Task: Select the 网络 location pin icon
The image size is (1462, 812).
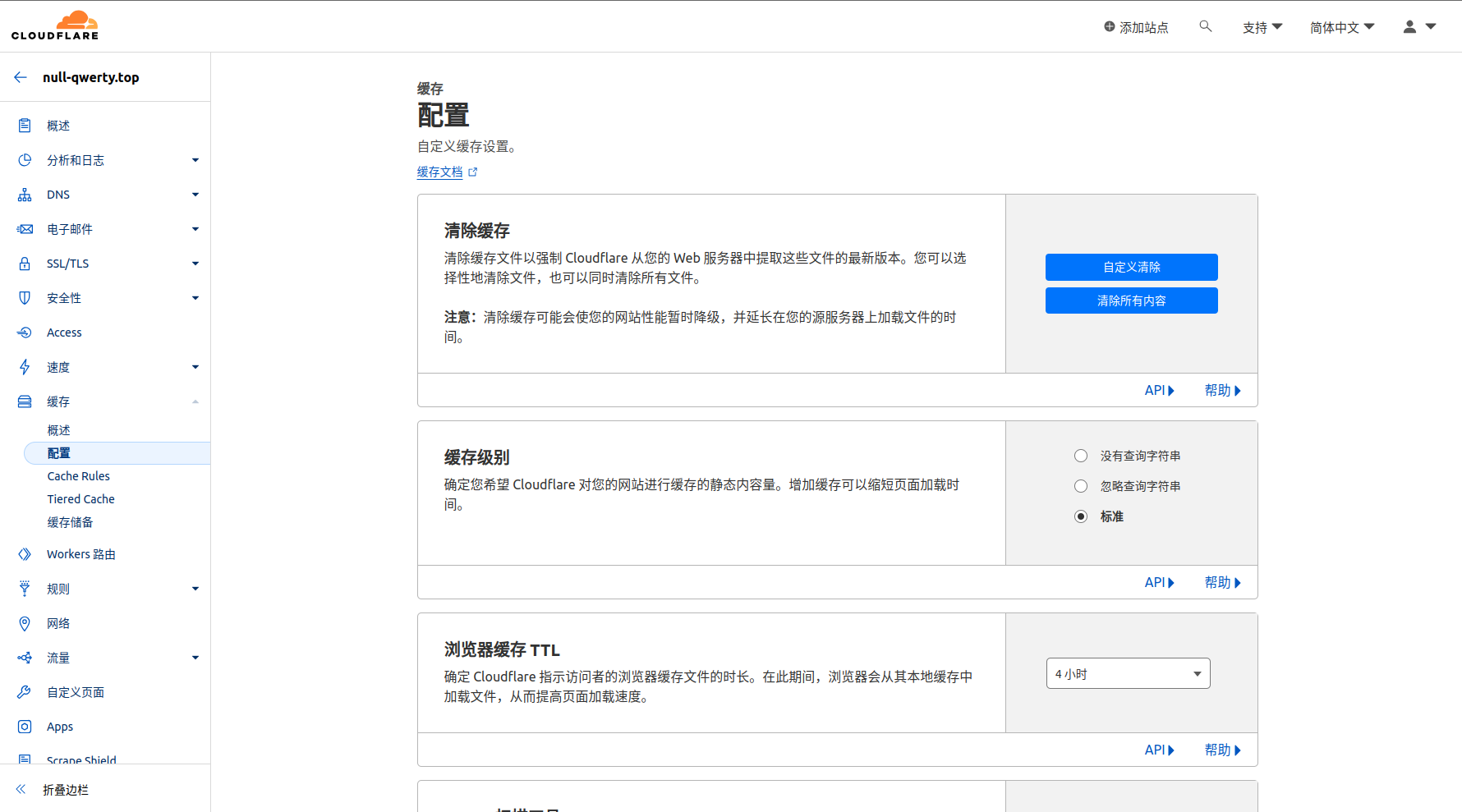Action: pos(25,623)
